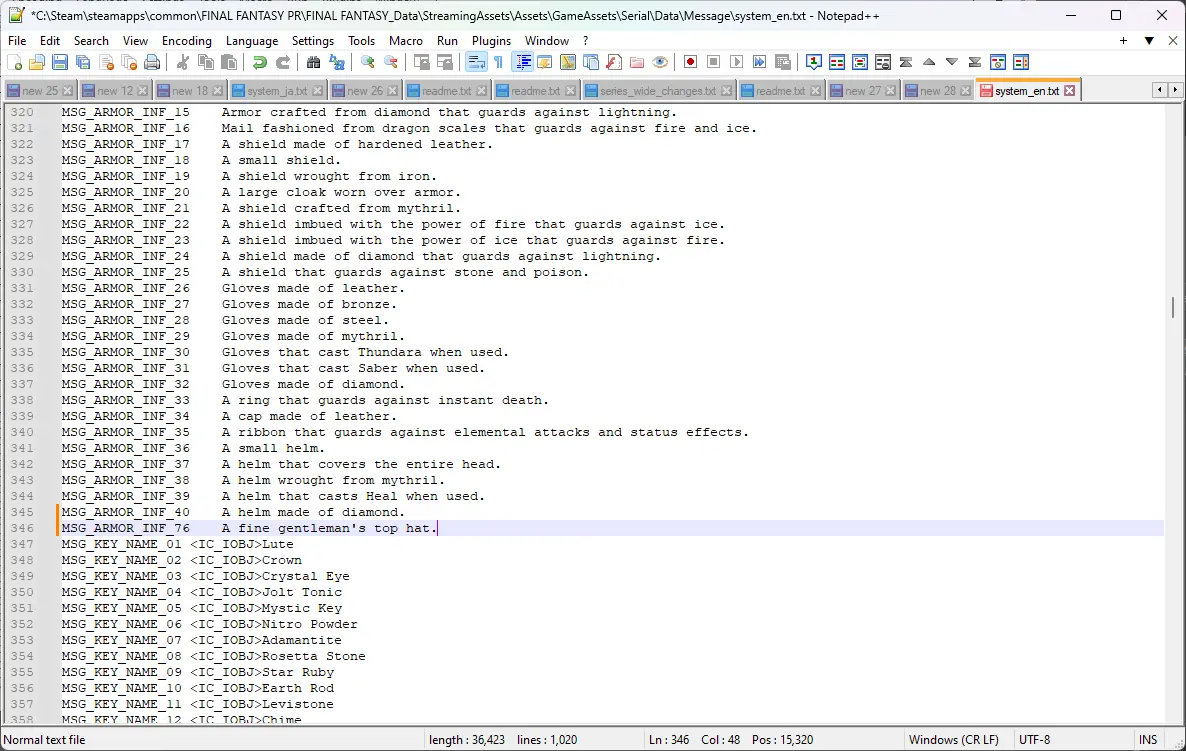Undo the last edit with the green arrow
This screenshot has width=1186, height=751.
(x=259, y=63)
